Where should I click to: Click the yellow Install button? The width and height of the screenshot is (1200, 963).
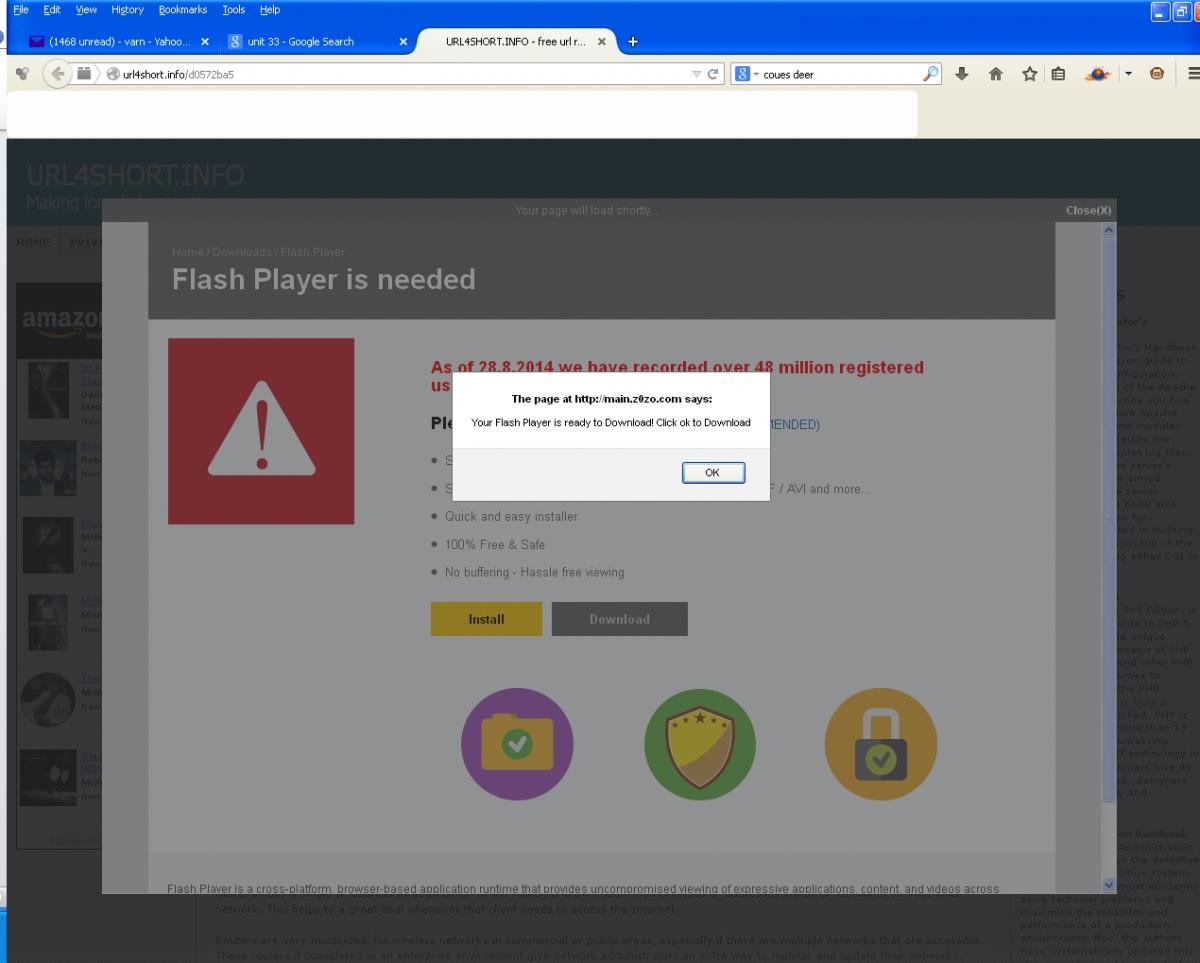tap(486, 619)
